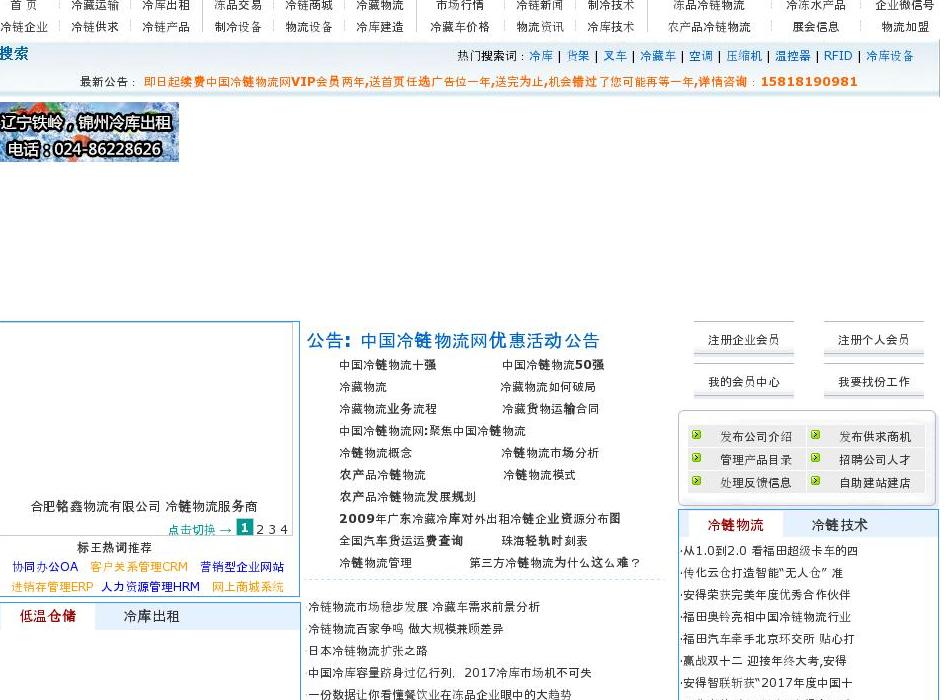950x700 pixels.
Task: Click the green arrow icon beside 发布公司介绍
Action: [x=697, y=435]
